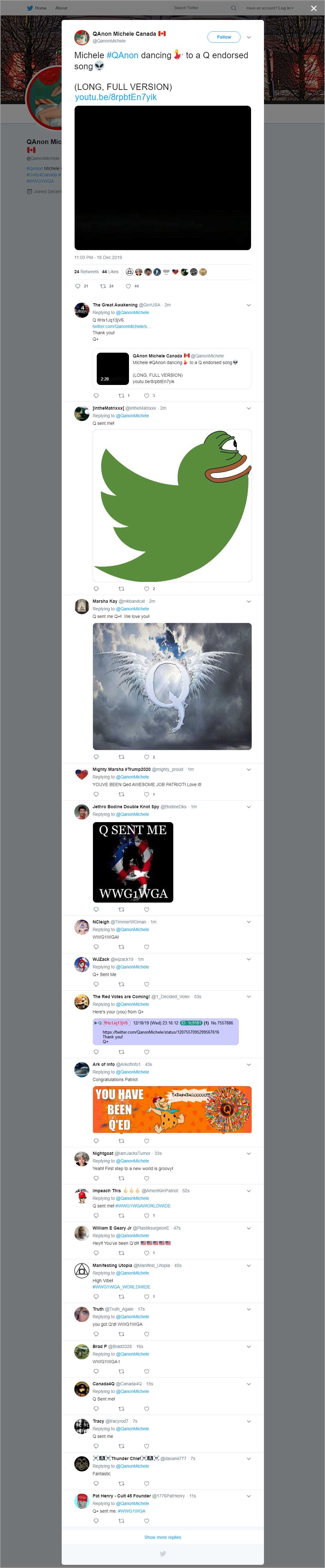Open the chevron menu on main tweet
Screen dimensions: 325x1568
(x=248, y=37)
